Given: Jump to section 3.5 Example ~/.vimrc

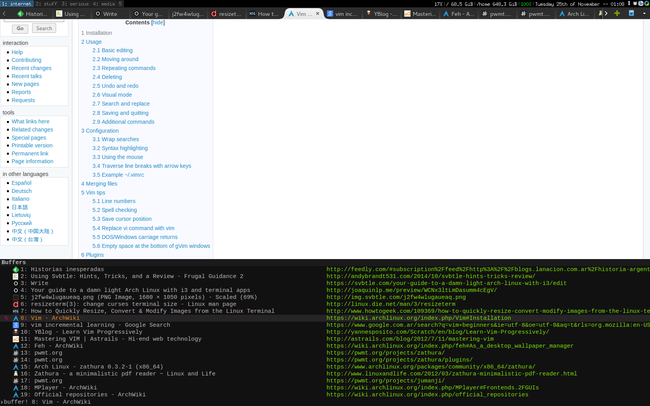Looking at the screenshot, I should [118, 175].
